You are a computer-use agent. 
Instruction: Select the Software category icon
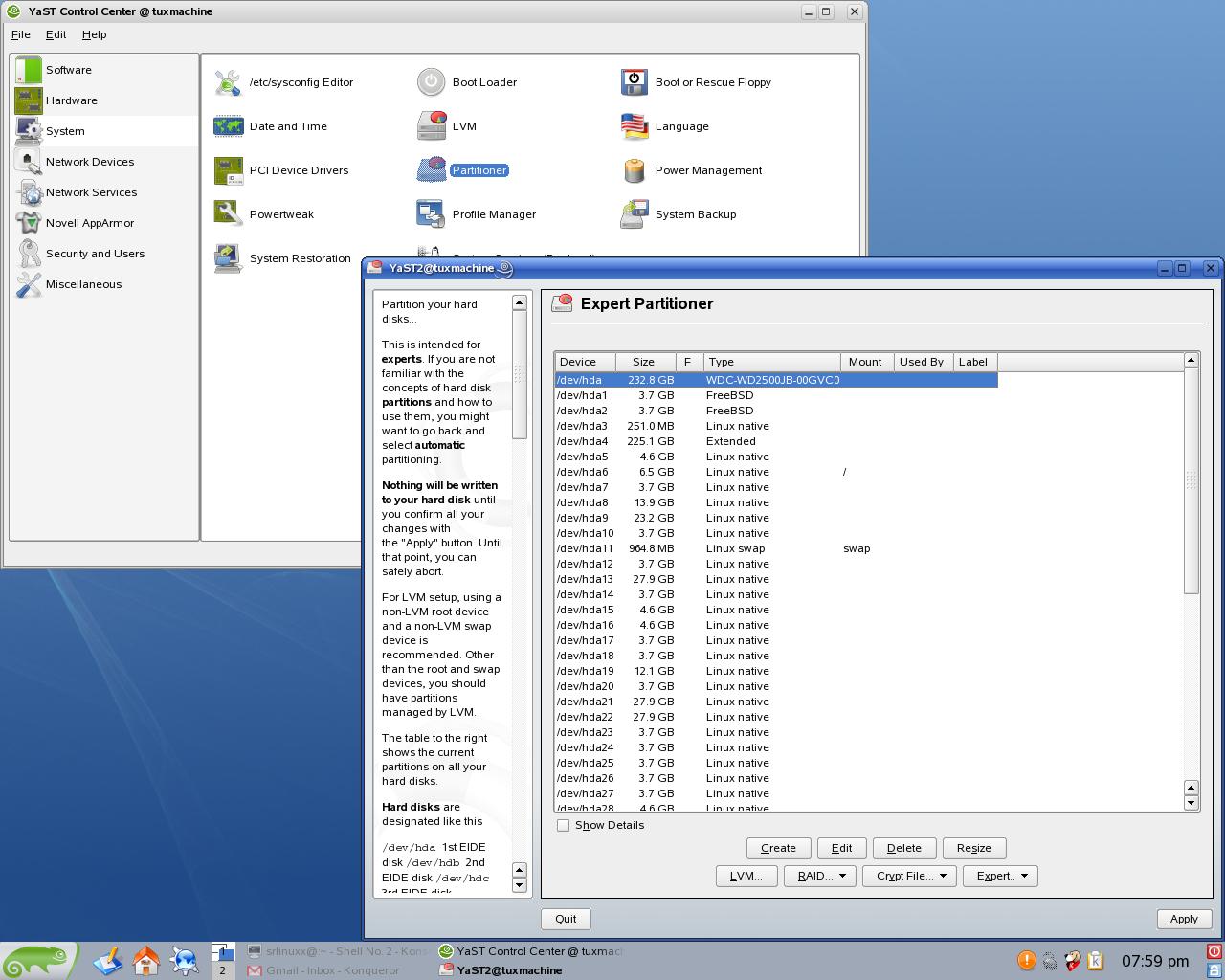click(x=29, y=70)
